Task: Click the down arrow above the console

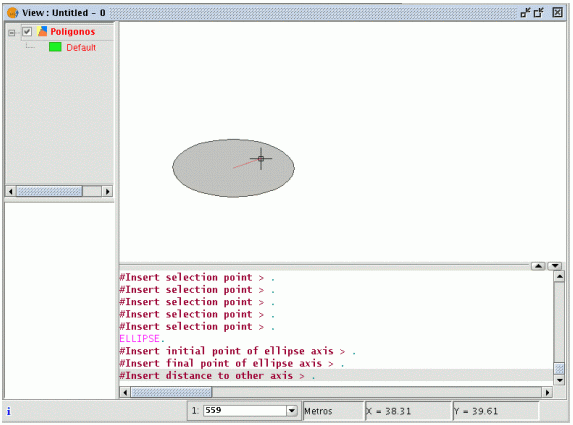Action: tap(555, 266)
